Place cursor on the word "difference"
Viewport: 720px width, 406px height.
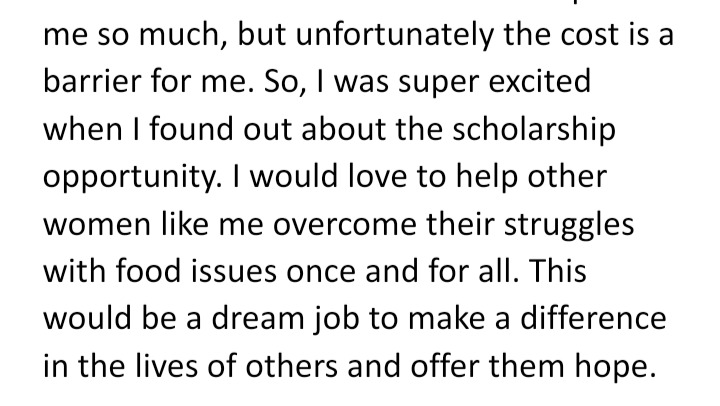pyautogui.click(x=593, y=318)
